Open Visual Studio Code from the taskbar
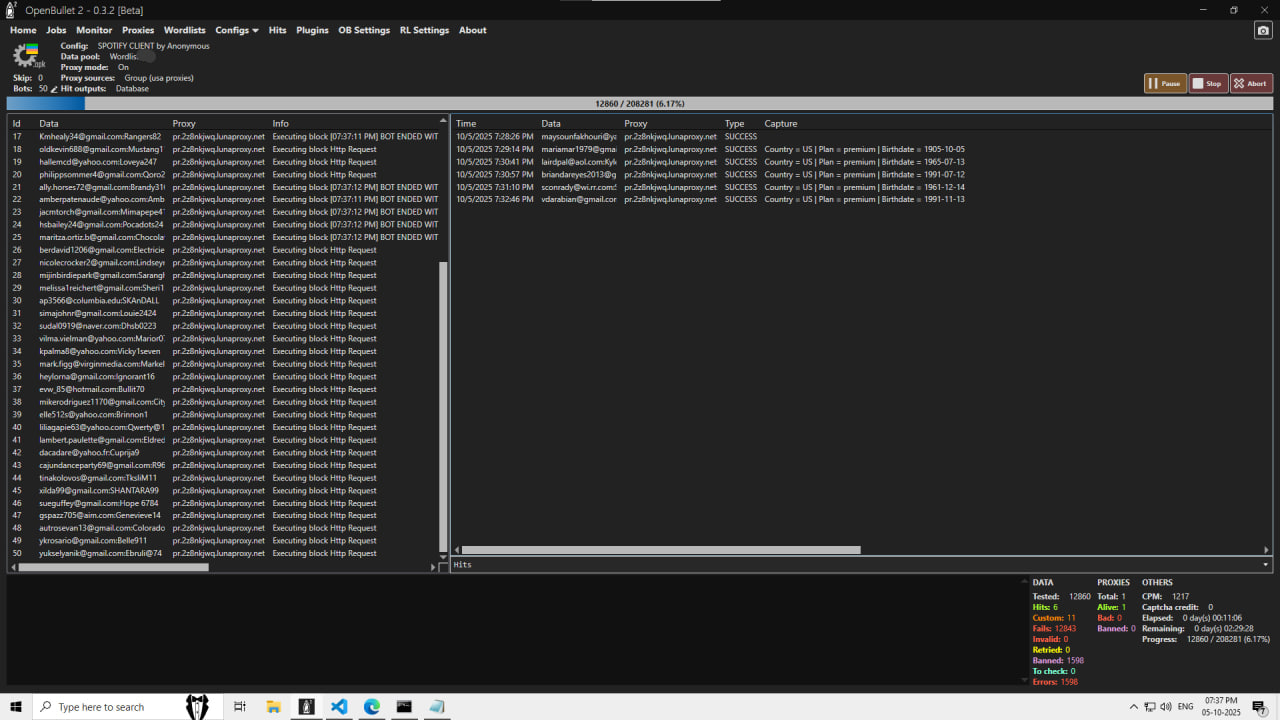 pos(339,707)
